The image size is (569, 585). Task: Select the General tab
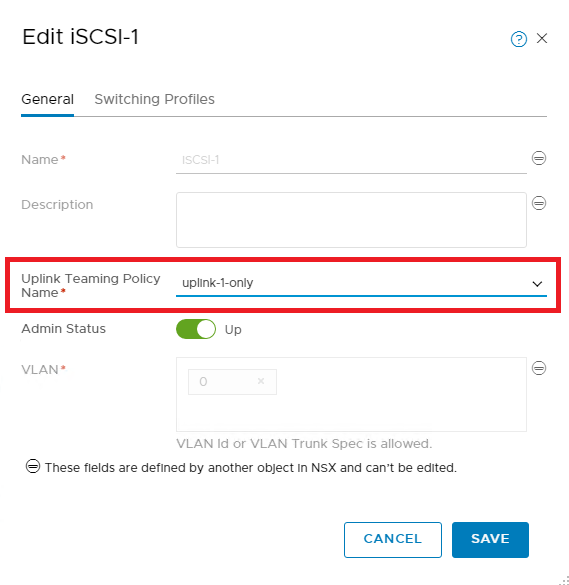coord(47,100)
